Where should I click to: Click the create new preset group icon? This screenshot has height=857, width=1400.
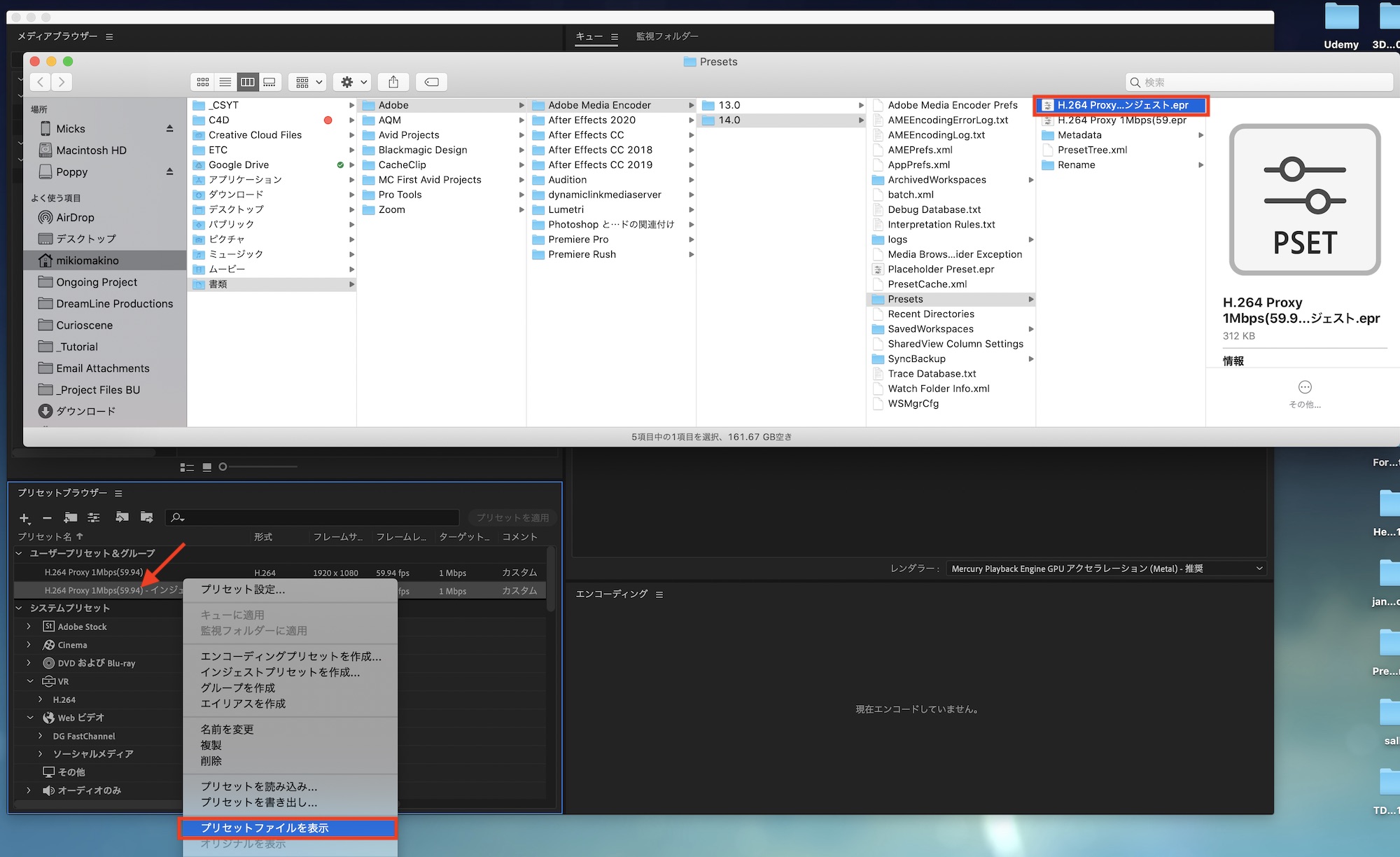(71, 517)
